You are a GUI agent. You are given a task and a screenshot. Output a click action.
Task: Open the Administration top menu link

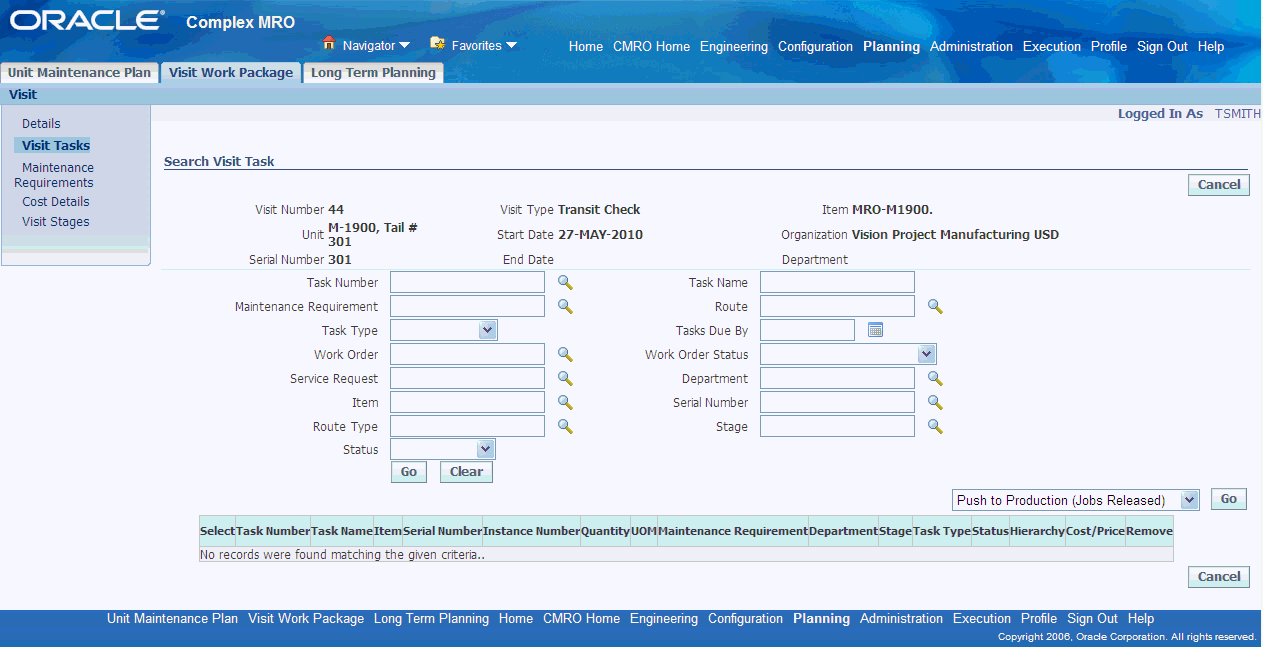pos(971,46)
